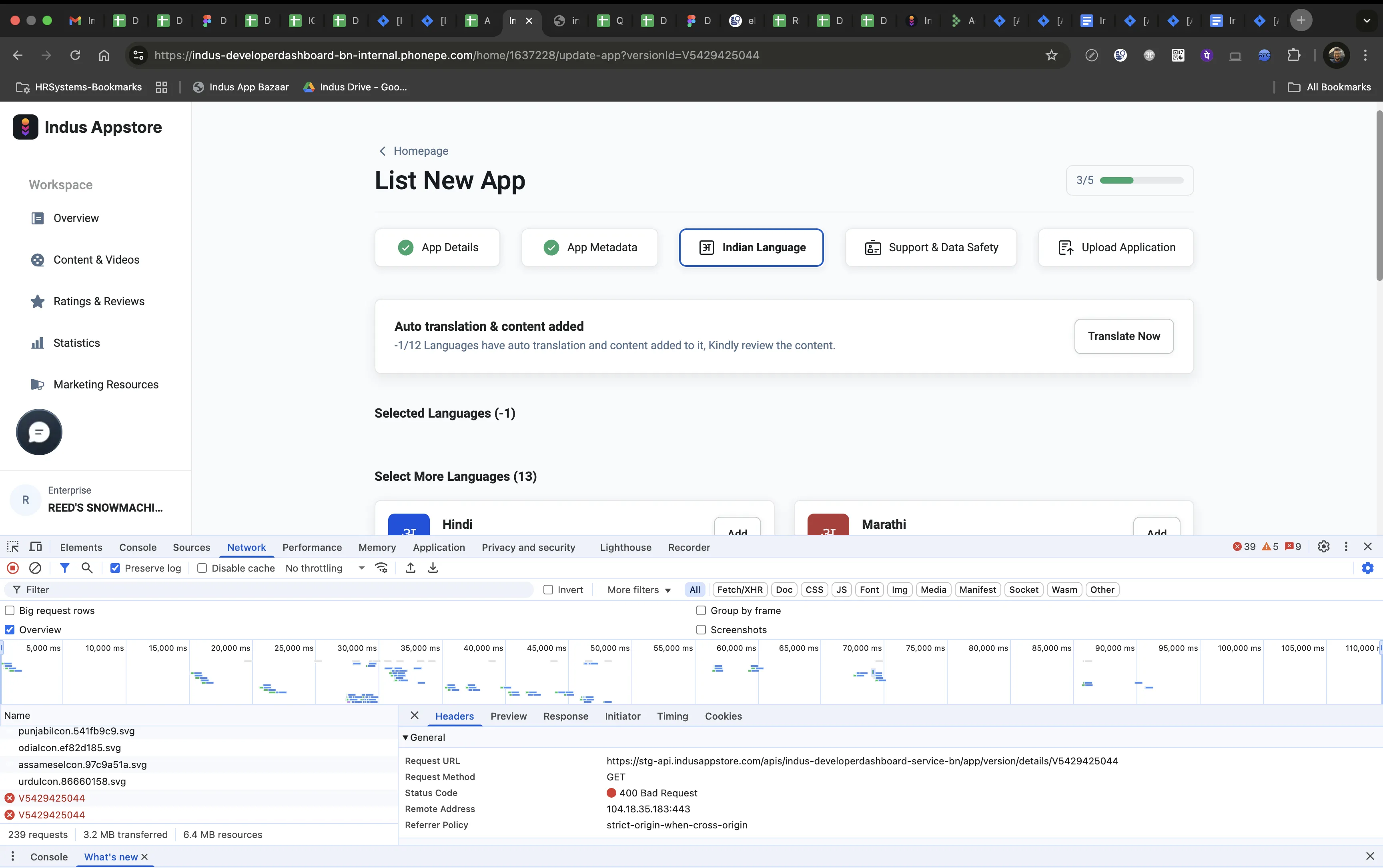
Task: Open Chrome three-dot main menu
Action: [1366, 55]
